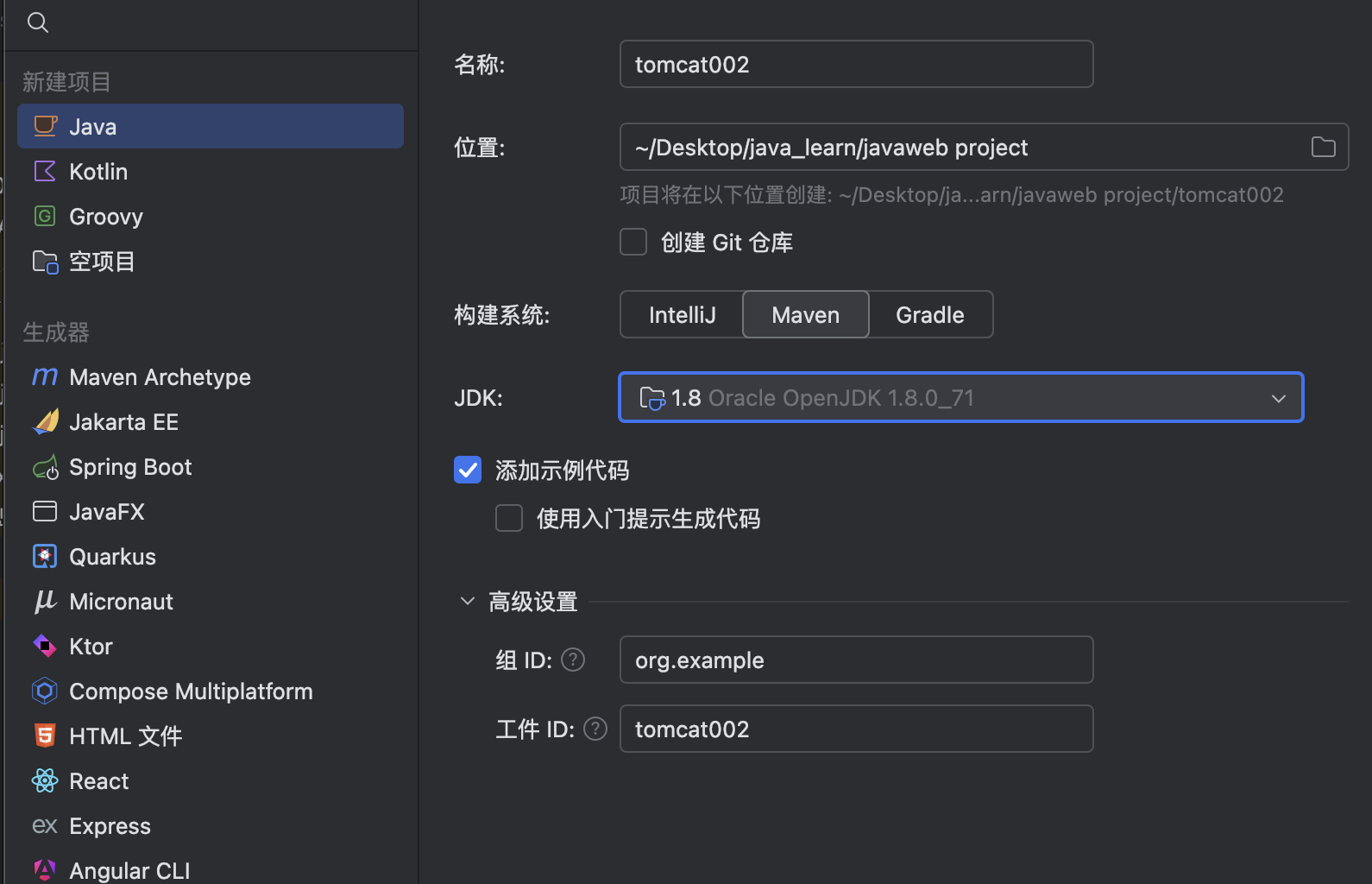Switch build system to IntelliJ

[x=682, y=315]
